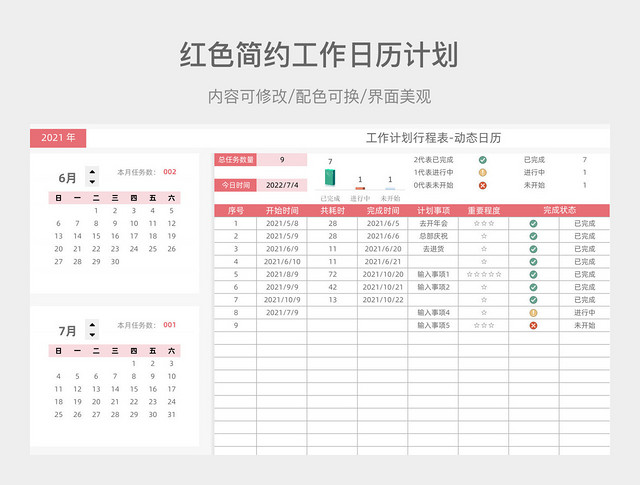Click the July month up spinner arrow

pyautogui.click(x=92, y=325)
